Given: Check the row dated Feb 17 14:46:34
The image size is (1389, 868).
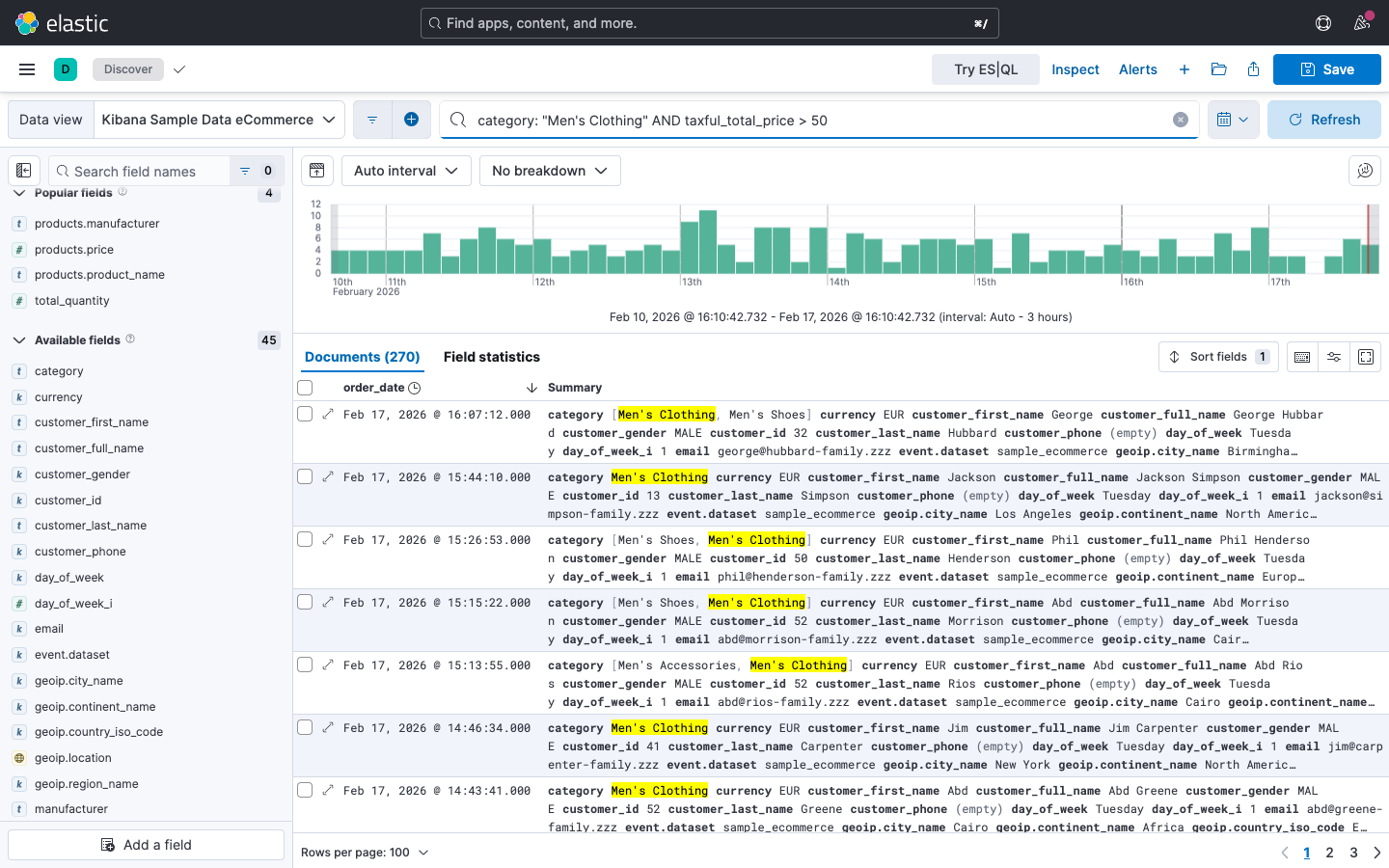Looking at the screenshot, I should point(305,728).
